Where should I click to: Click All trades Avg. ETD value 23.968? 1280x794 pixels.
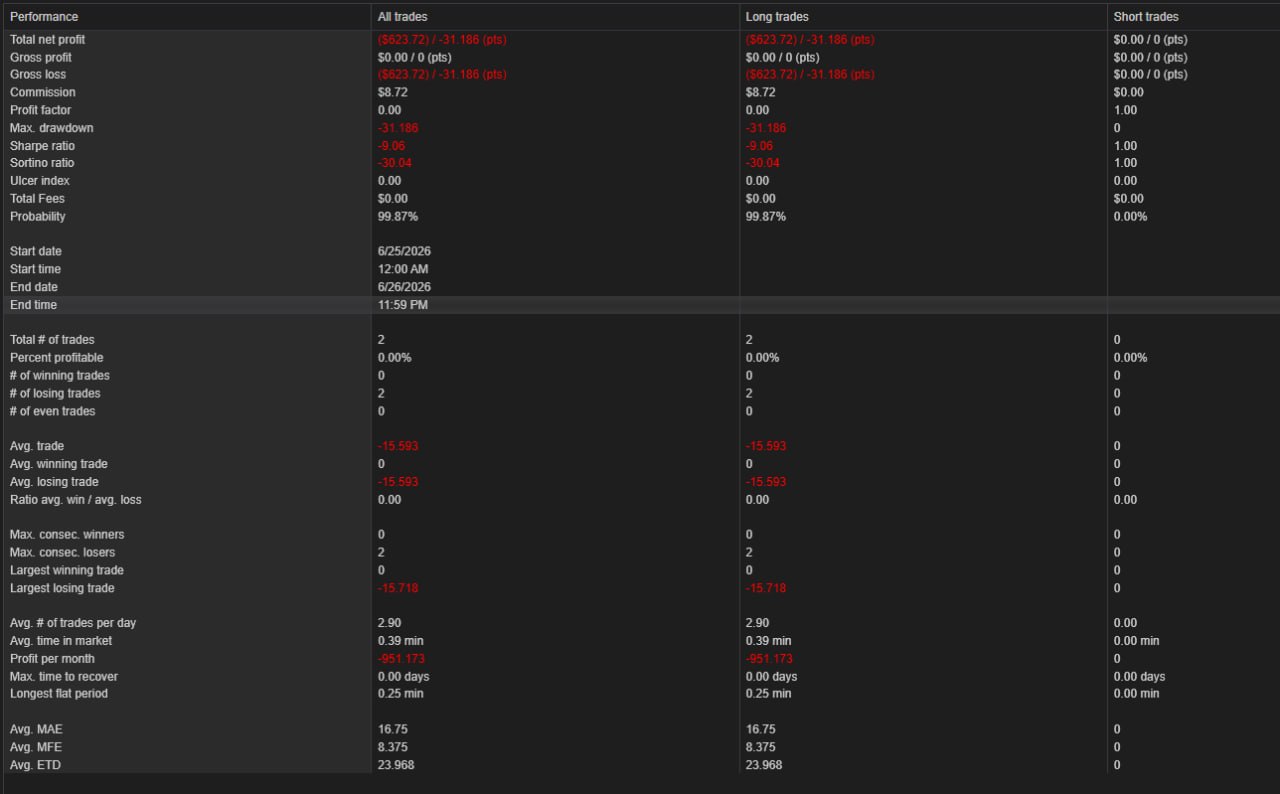coord(396,766)
